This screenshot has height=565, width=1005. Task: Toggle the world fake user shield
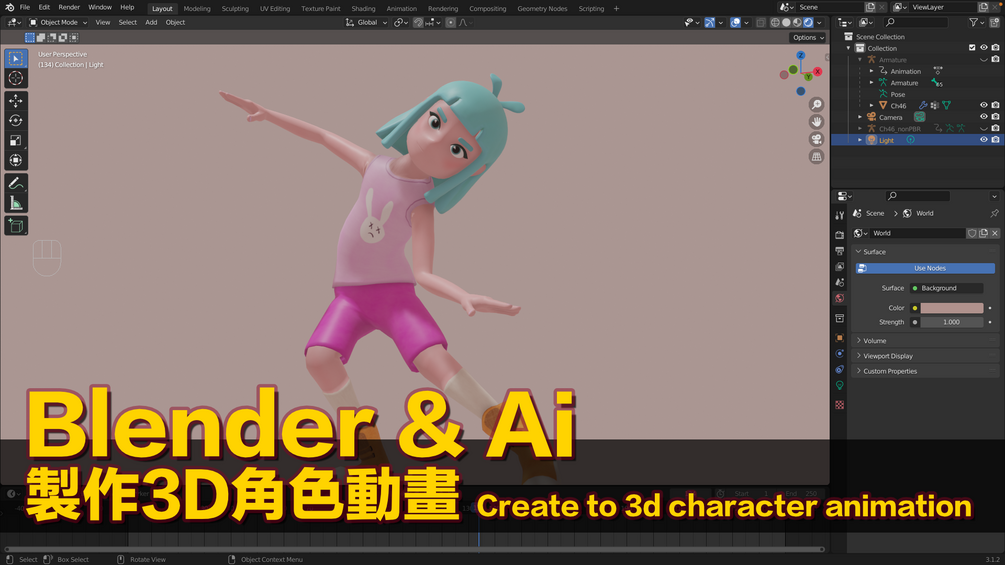972,233
